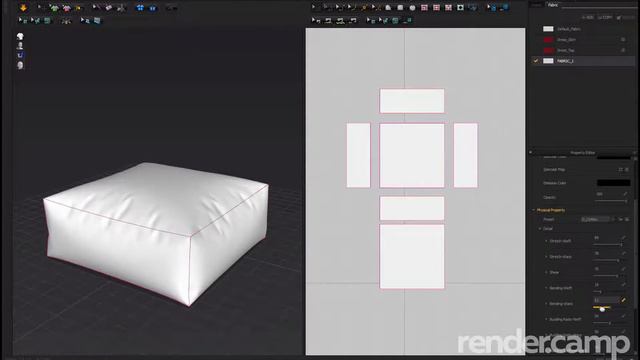Screen dimensions: 640x360
Task: Click the icon at right of Dress_Skirt row
Action: coord(623,40)
